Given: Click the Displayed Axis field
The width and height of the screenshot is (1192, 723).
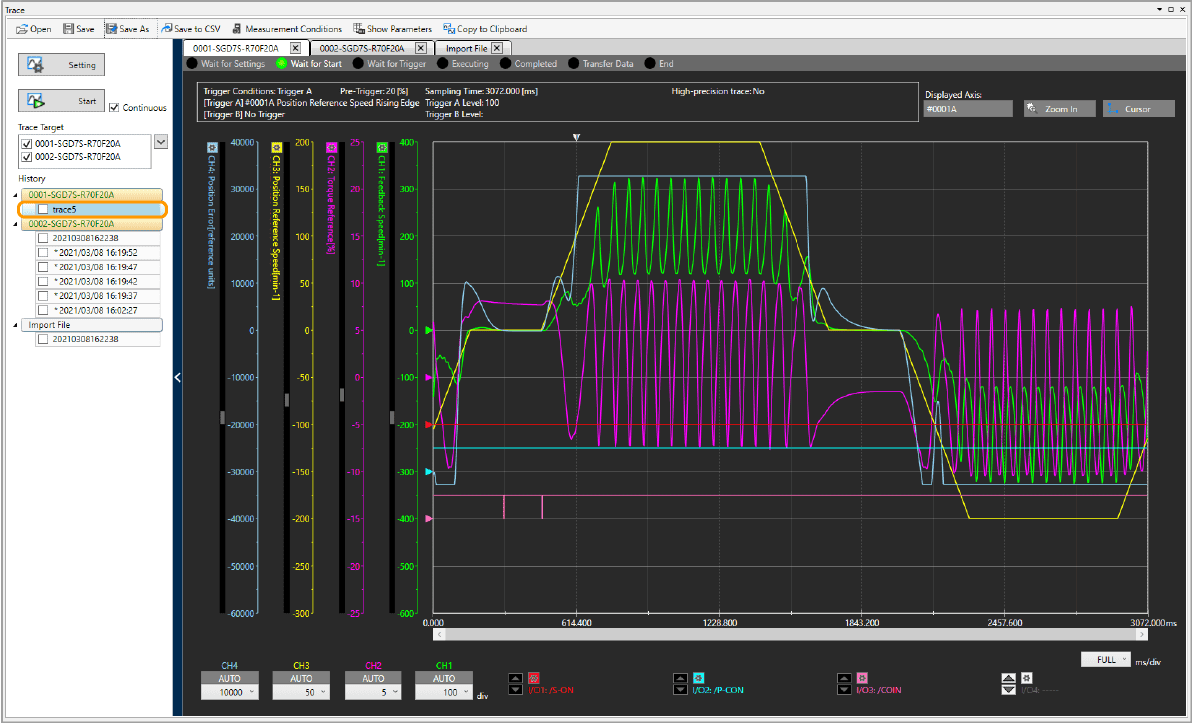Looking at the screenshot, I should (x=968, y=109).
